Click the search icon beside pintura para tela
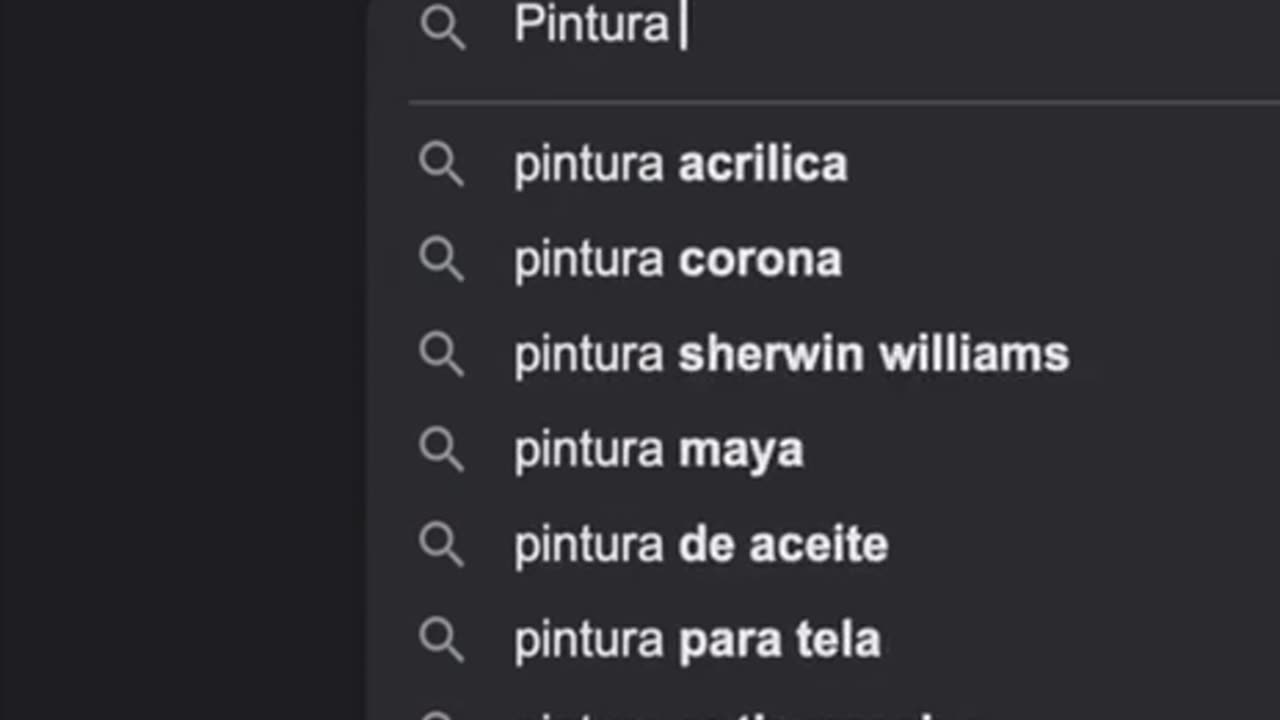The height and width of the screenshot is (720, 1280). (441, 639)
